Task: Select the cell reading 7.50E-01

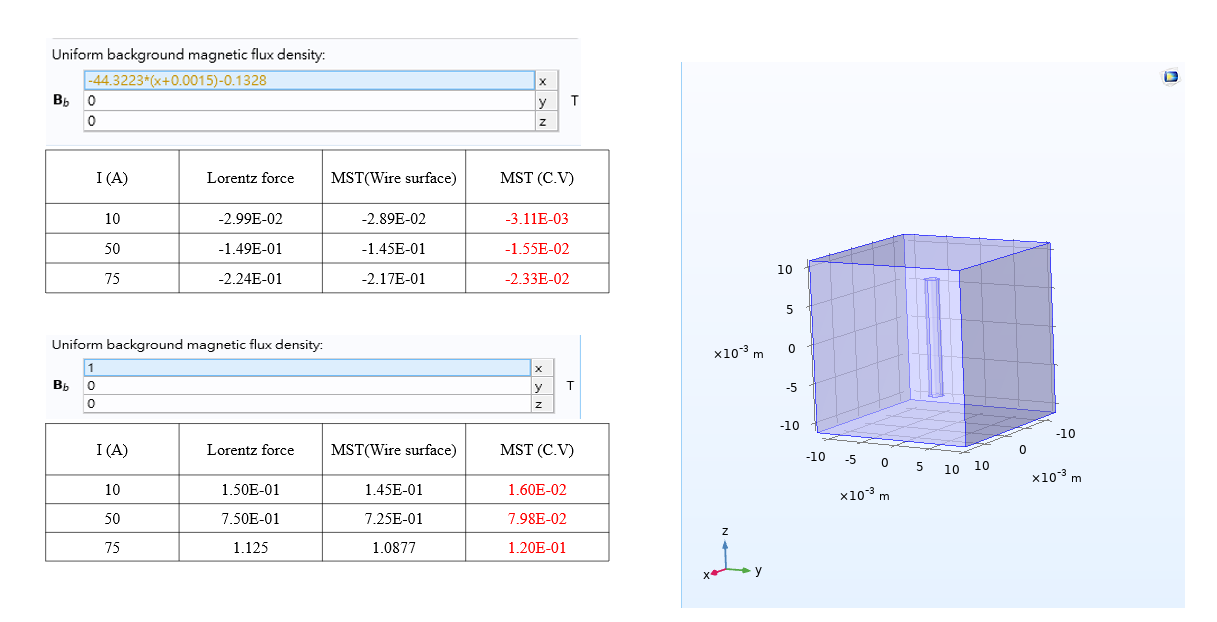Action: 250,519
